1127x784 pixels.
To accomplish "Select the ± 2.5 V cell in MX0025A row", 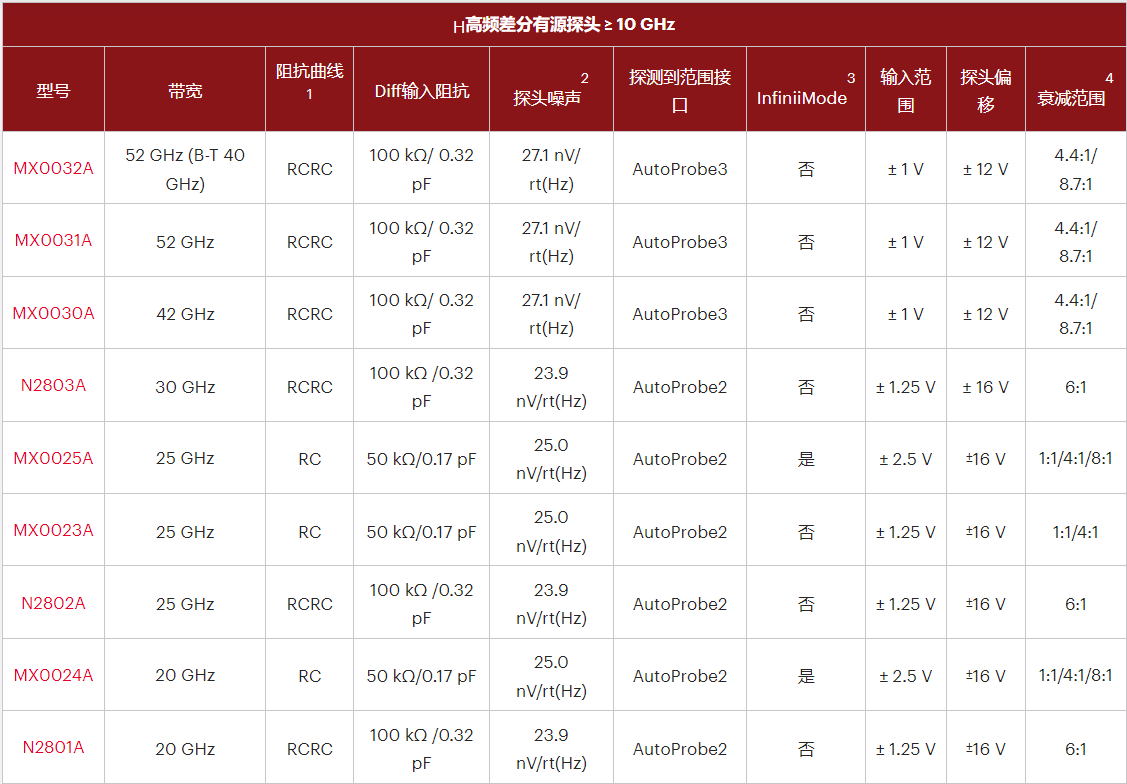I will pyautogui.click(x=906, y=458).
